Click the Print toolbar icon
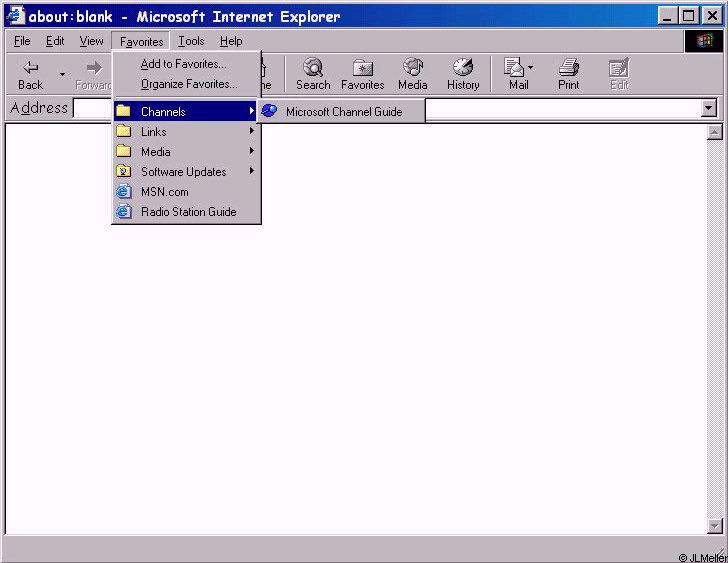The width and height of the screenshot is (728, 563). 569,67
